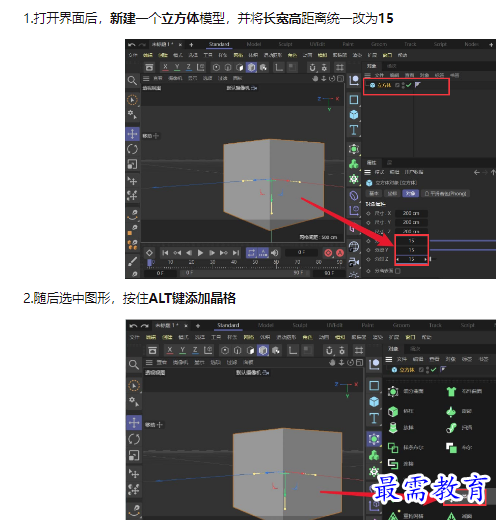The image size is (496, 520).
Task: Open the Standard layout tab in step 2 image
Action: (228, 325)
